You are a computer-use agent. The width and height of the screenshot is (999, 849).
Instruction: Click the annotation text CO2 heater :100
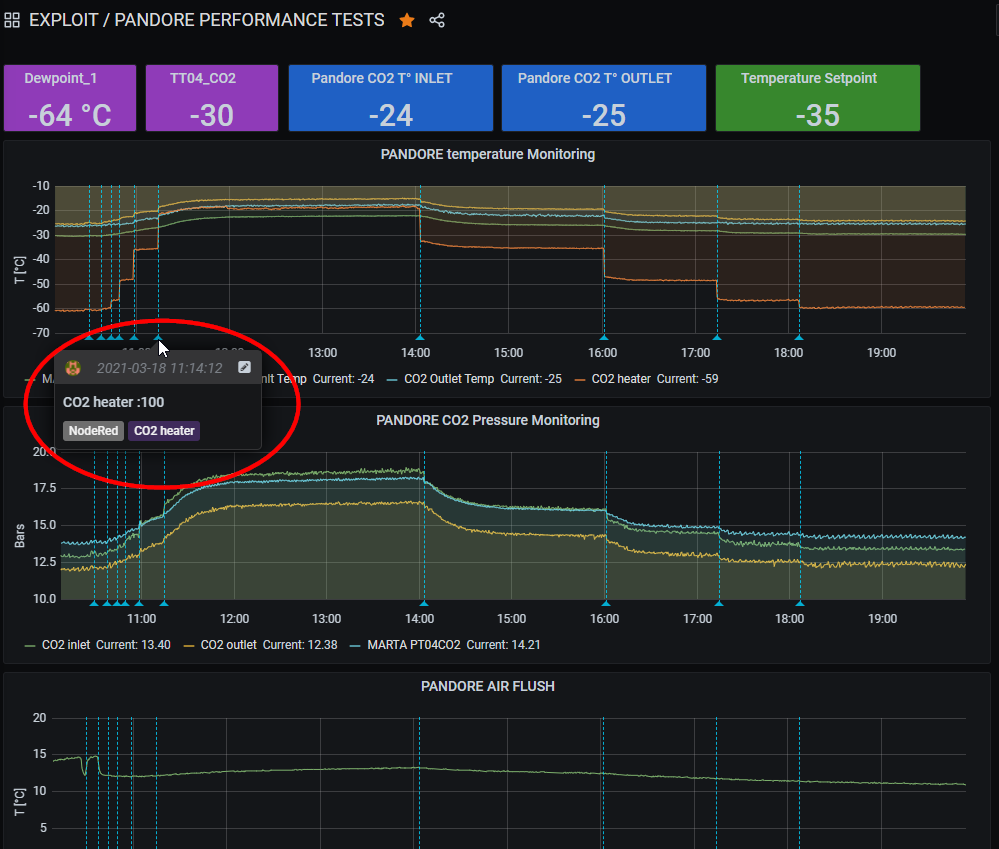[113, 402]
